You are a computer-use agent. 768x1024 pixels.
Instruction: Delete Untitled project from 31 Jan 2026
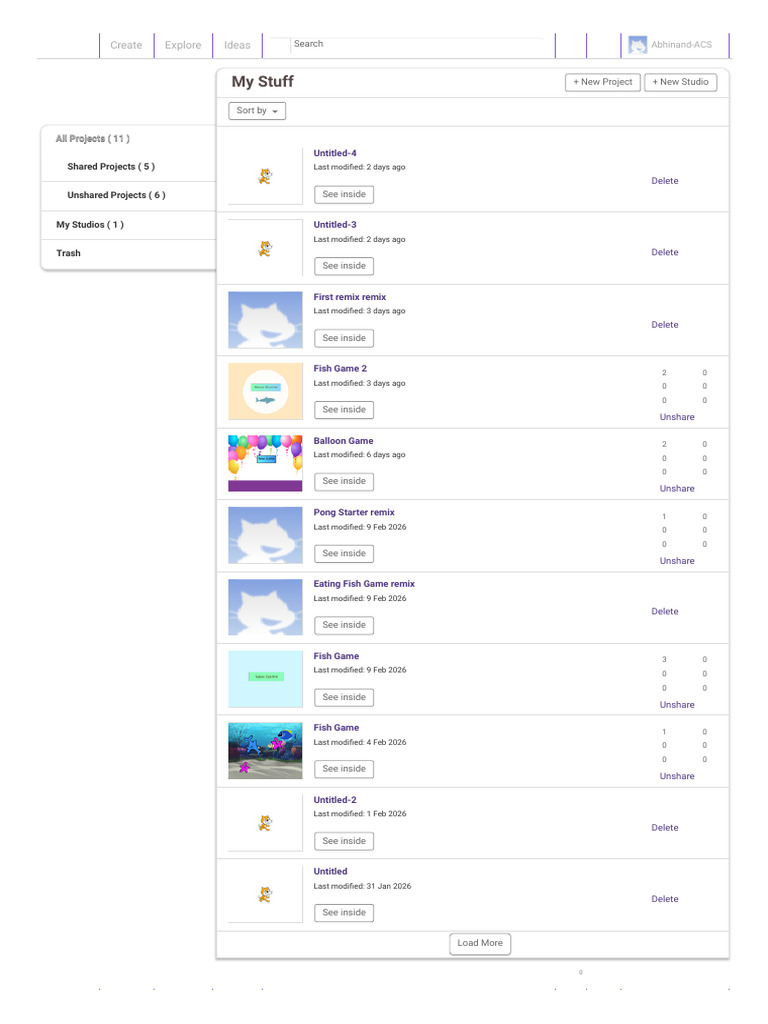pyautogui.click(x=665, y=899)
